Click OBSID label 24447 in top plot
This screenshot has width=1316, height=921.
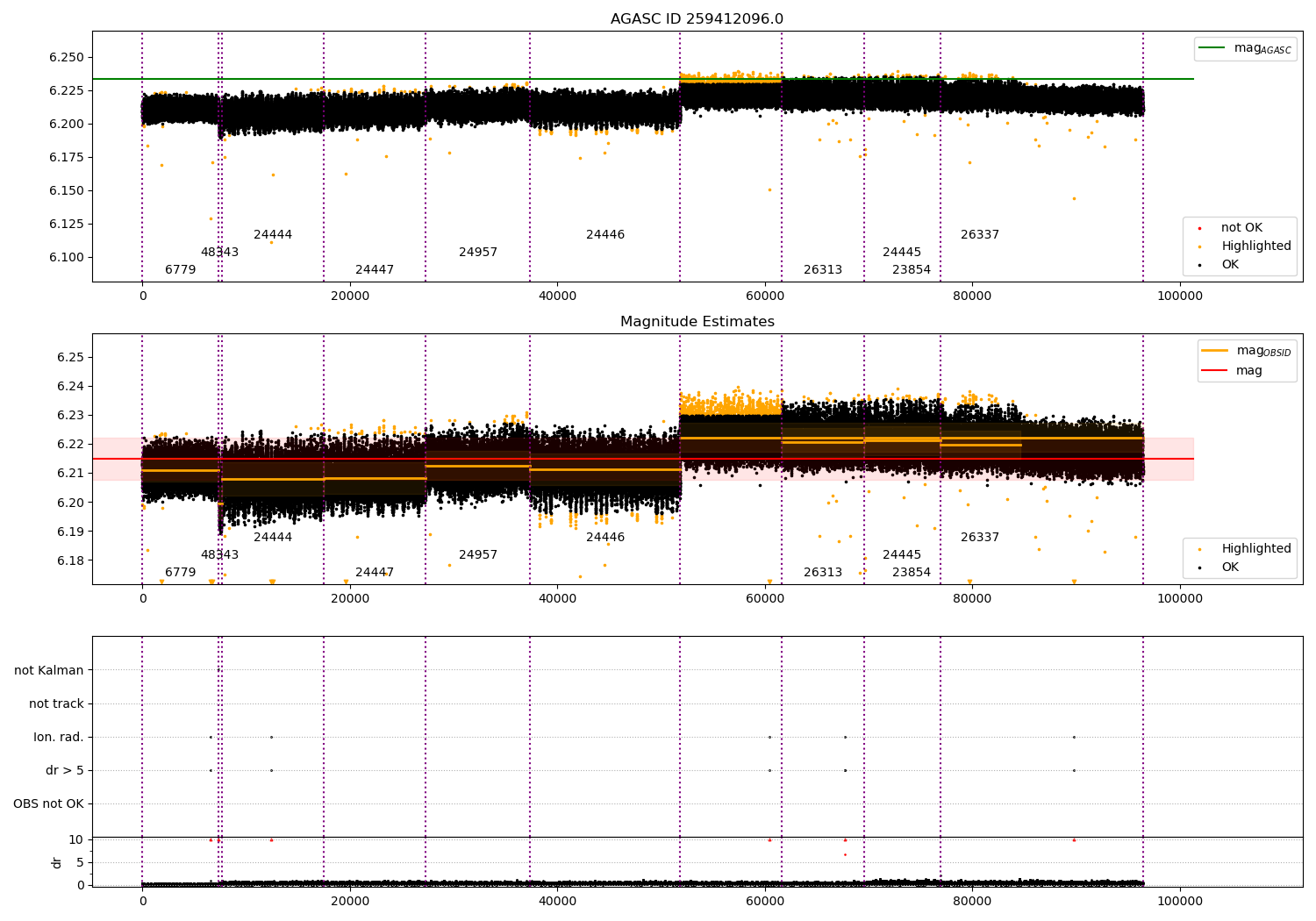(x=375, y=270)
